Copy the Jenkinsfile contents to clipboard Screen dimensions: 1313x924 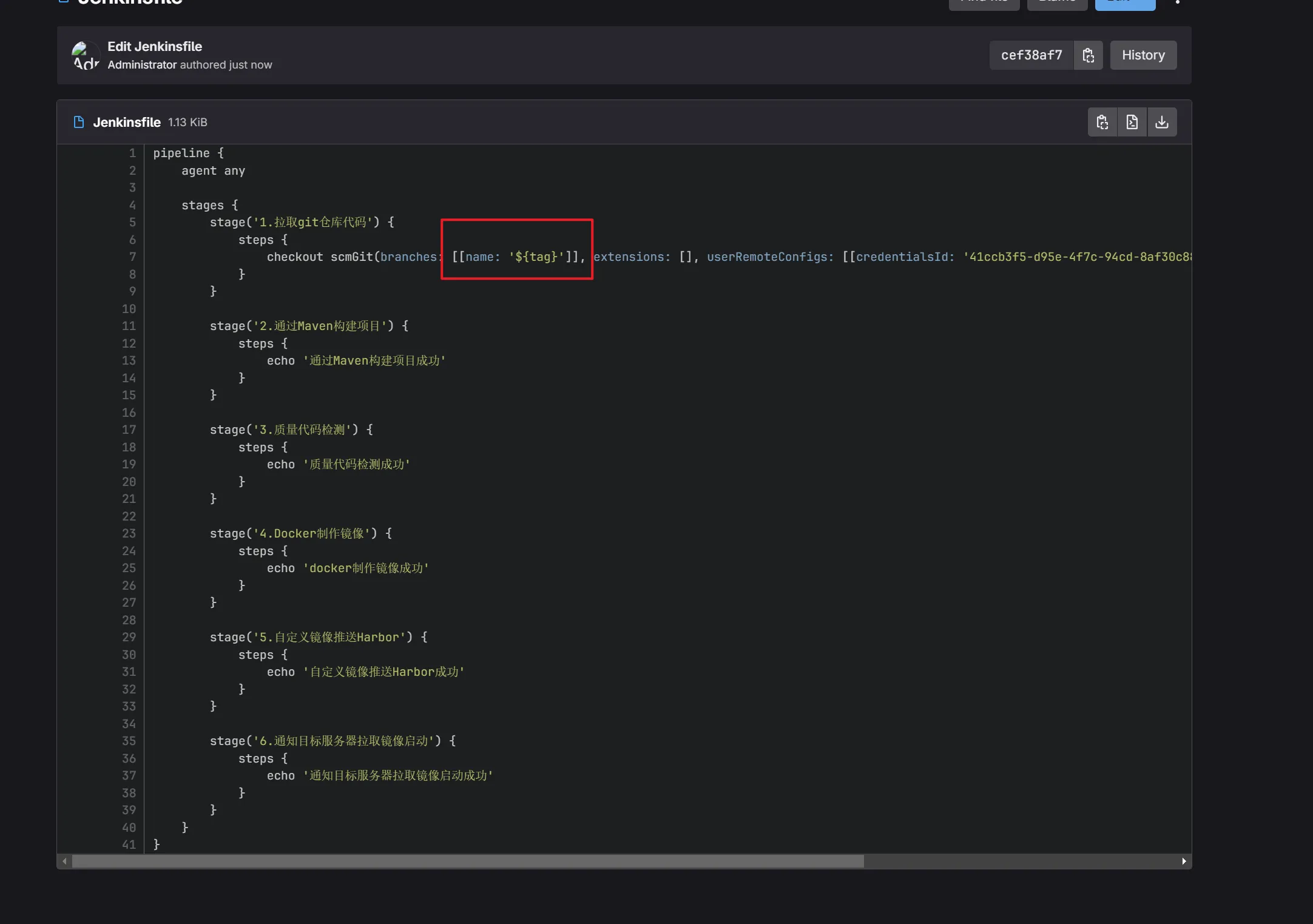click(1102, 122)
